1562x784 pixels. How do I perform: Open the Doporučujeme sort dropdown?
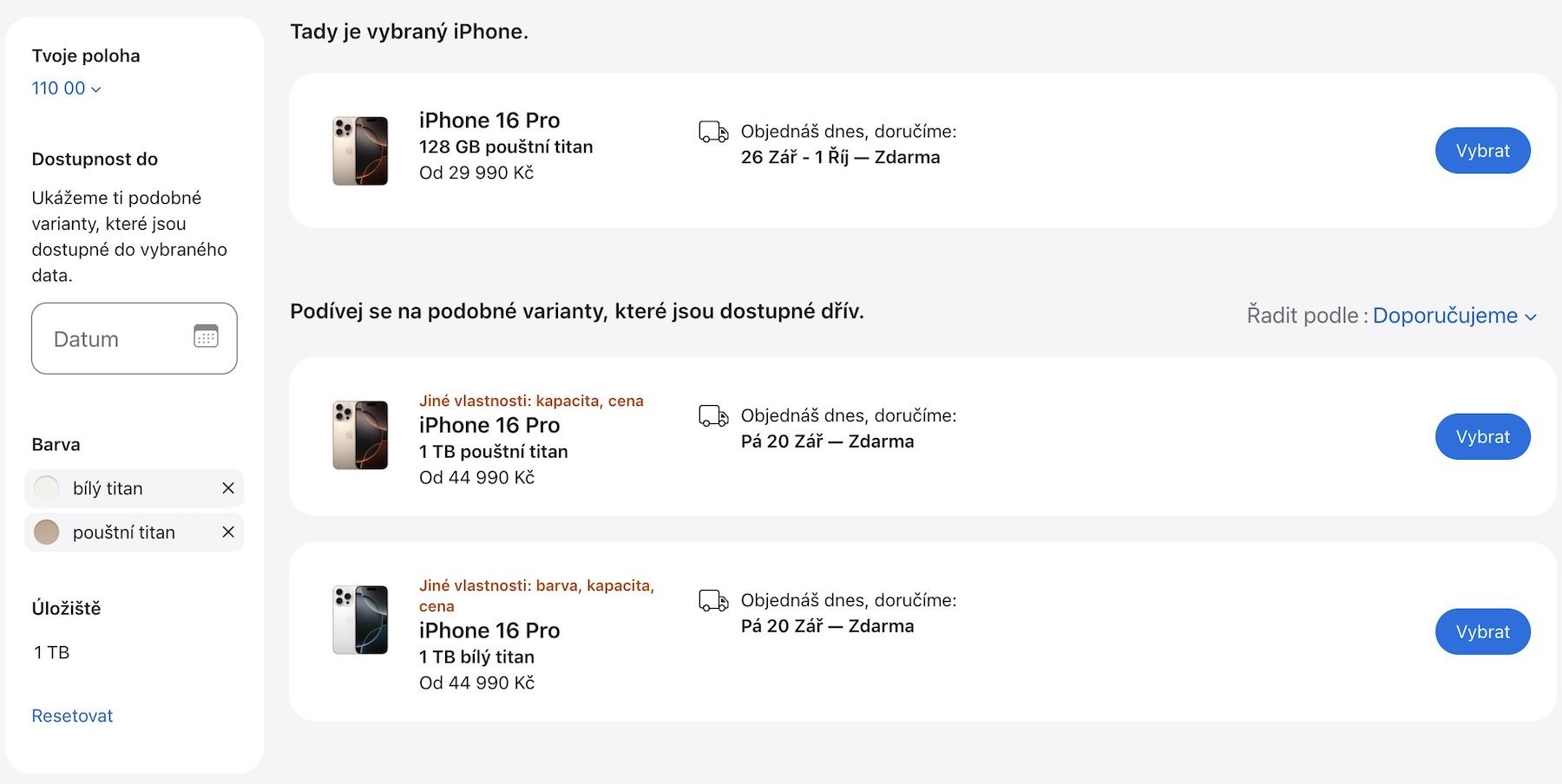pyautogui.click(x=1454, y=316)
